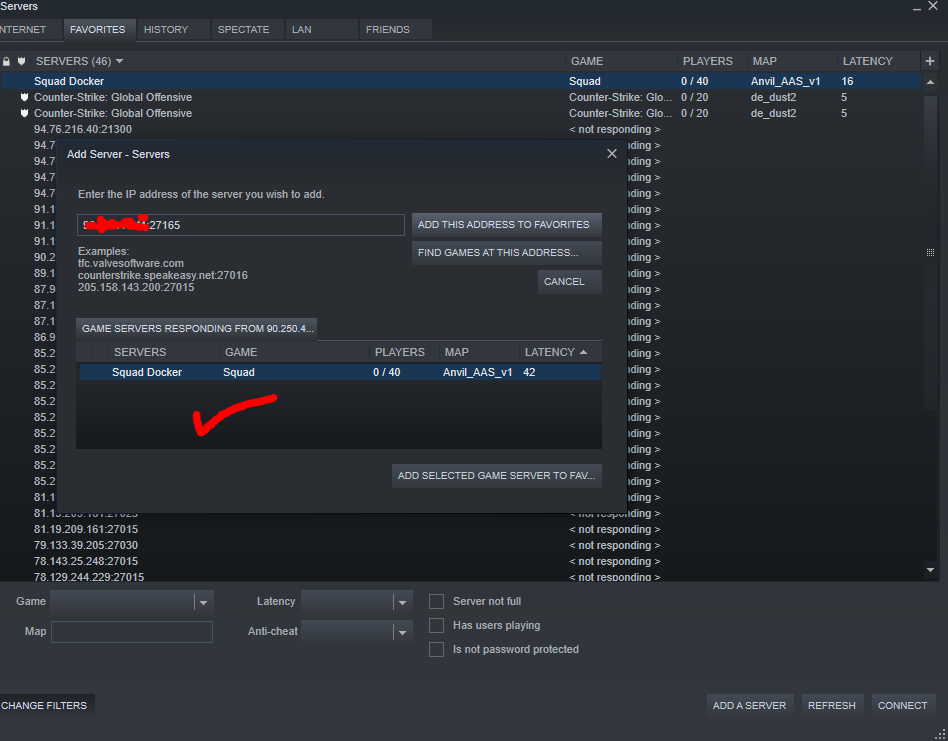
Task: Click the Add A Server button
Action: point(749,705)
